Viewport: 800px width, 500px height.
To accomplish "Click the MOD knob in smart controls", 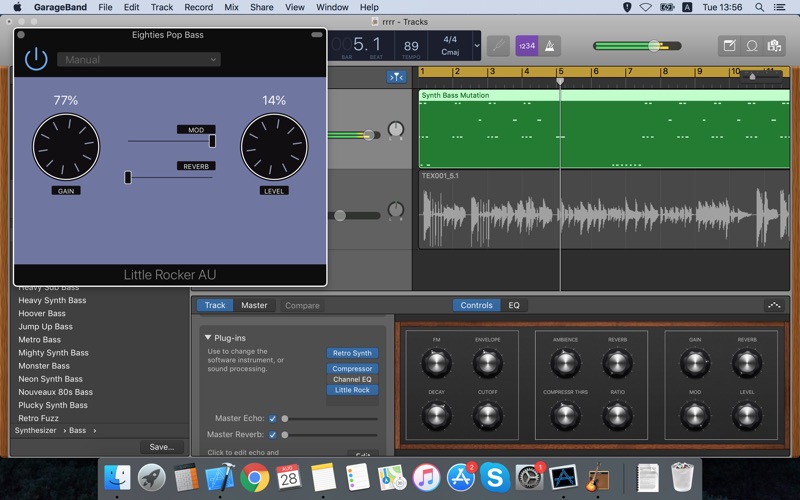I will tap(695, 416).
